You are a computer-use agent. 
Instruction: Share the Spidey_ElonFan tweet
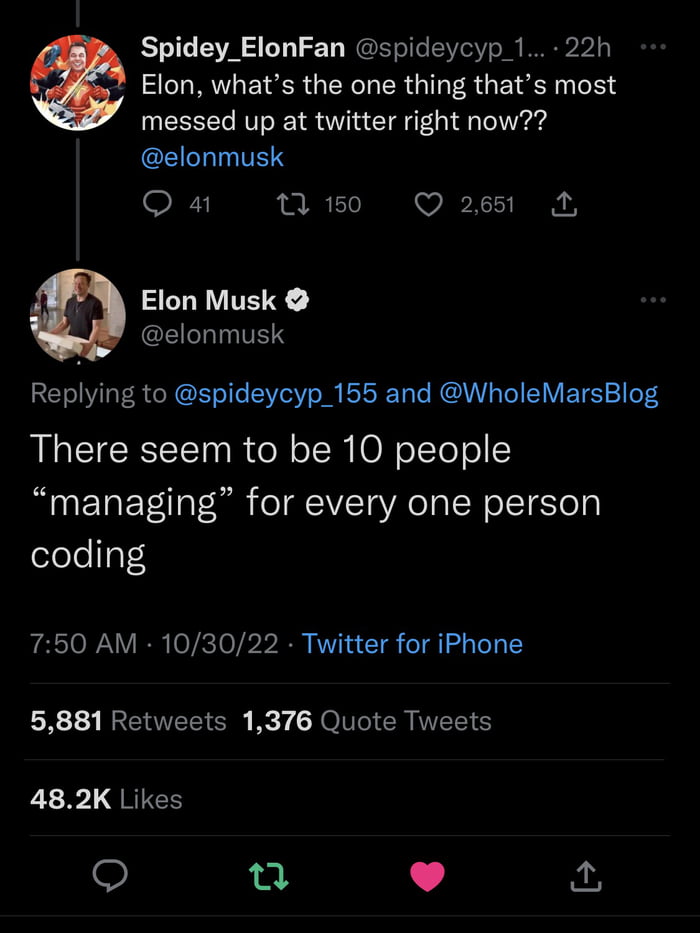(x=564, y=204)
